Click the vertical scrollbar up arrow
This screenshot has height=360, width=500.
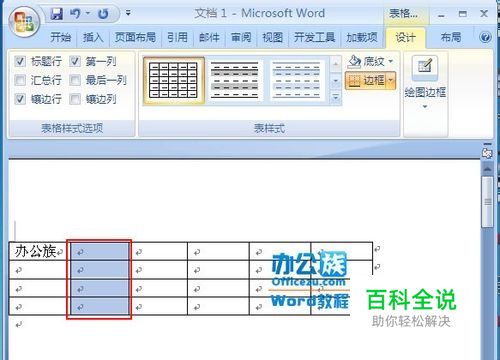click(x=488, y=169)
